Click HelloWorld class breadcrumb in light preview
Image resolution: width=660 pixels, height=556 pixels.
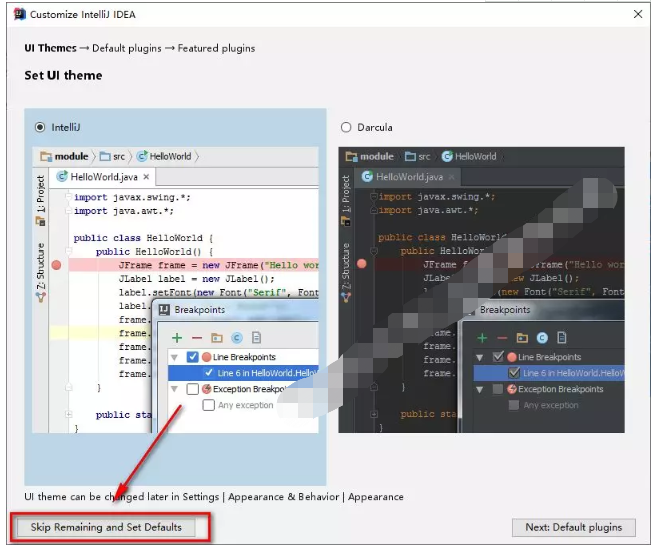tap(164, 157)
